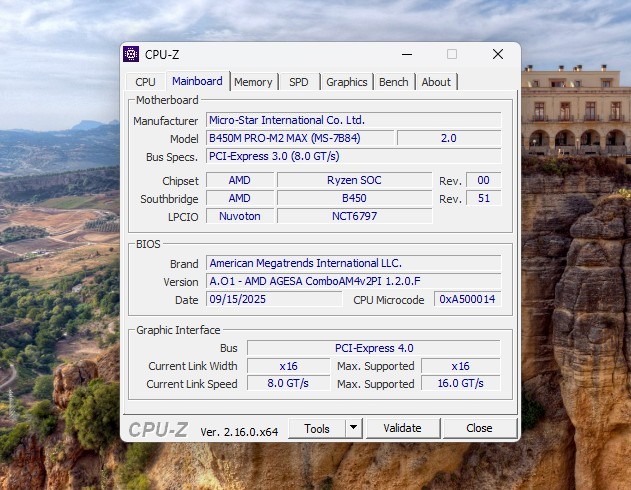Minimize the CPU-Z window

[x=406, y=54]
